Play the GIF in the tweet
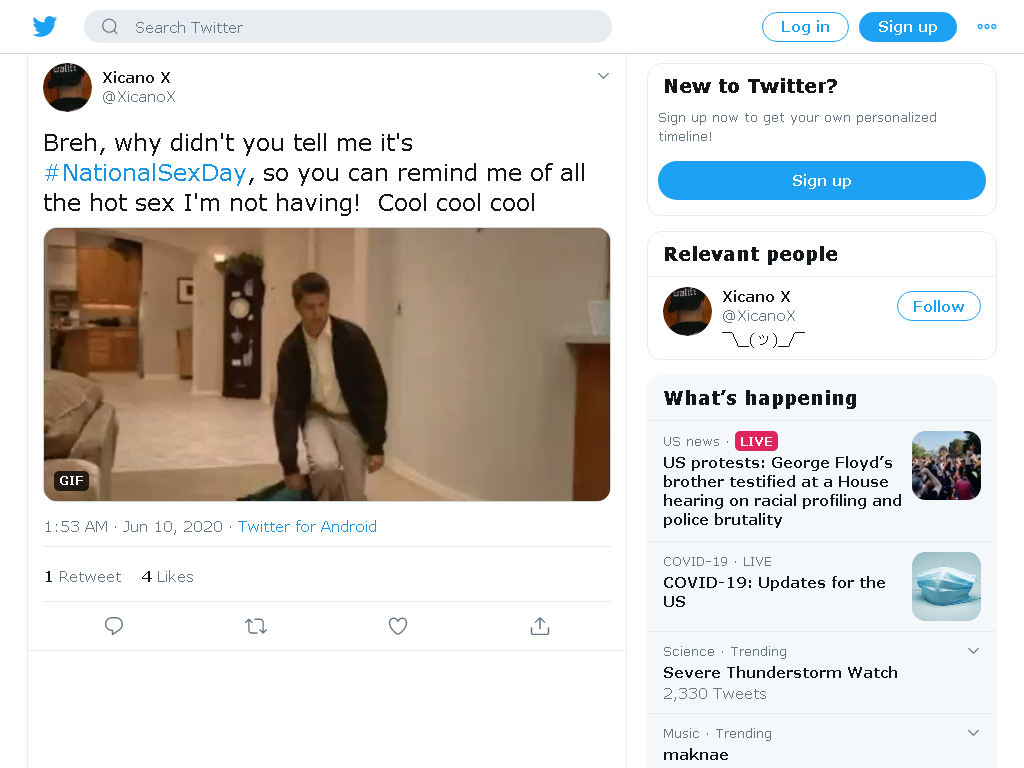Viewport: 1024px width, 768px height. coord(327,364)
